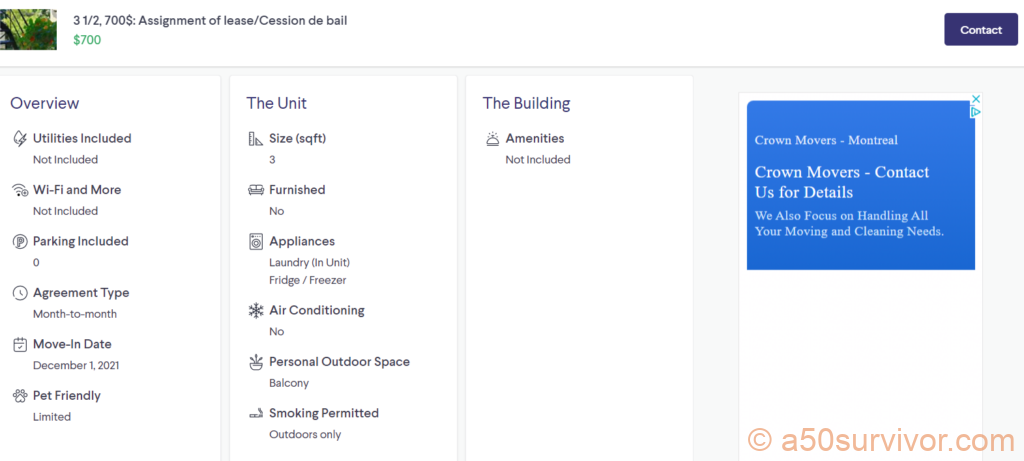The height and width of the screenshot is (461, 1024).
Task: Click the Agreement Type clock icon
Action: pyautogui.click(x=20, y=293)
